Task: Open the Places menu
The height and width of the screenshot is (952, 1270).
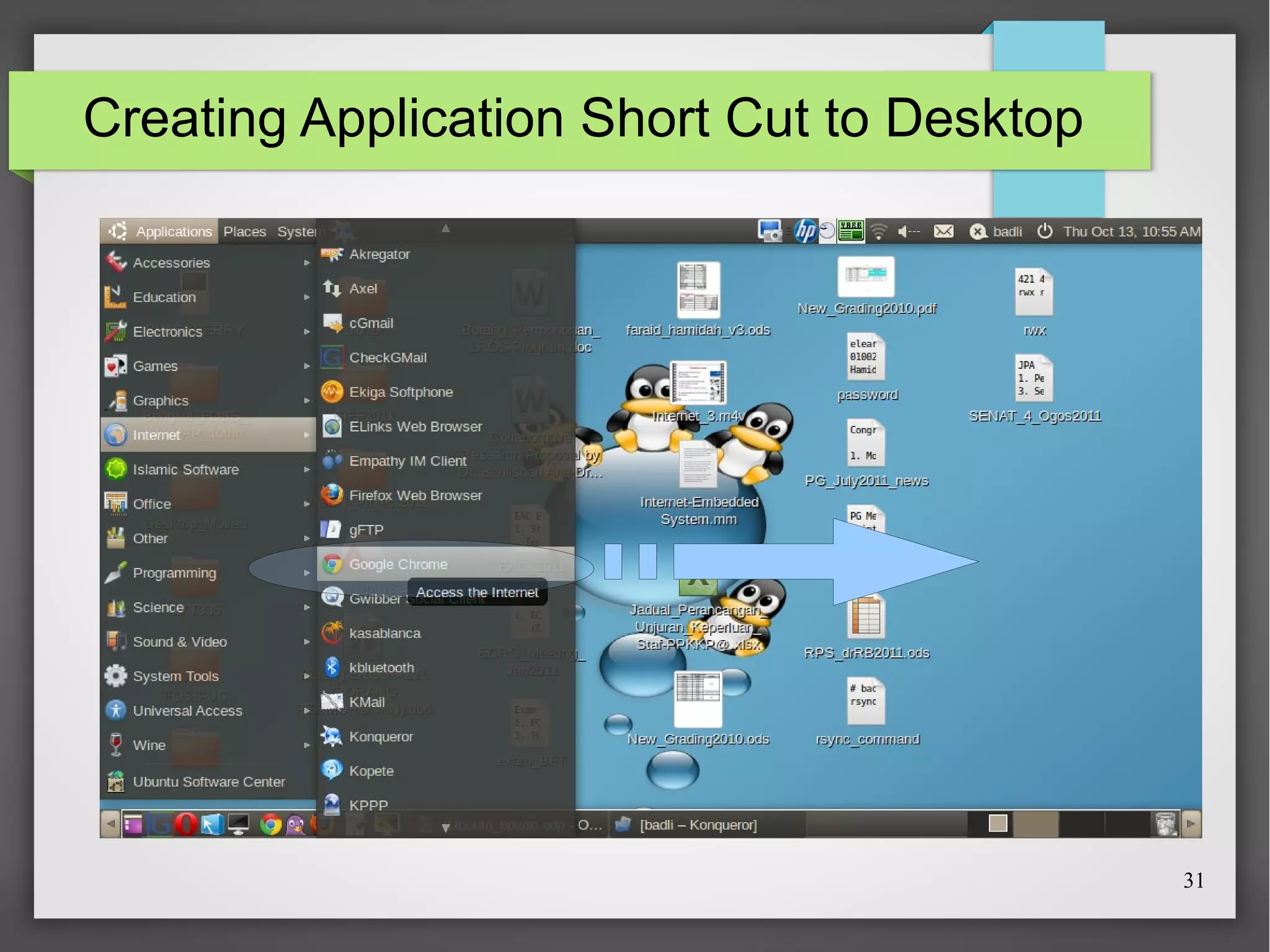Action: point(244,231)
